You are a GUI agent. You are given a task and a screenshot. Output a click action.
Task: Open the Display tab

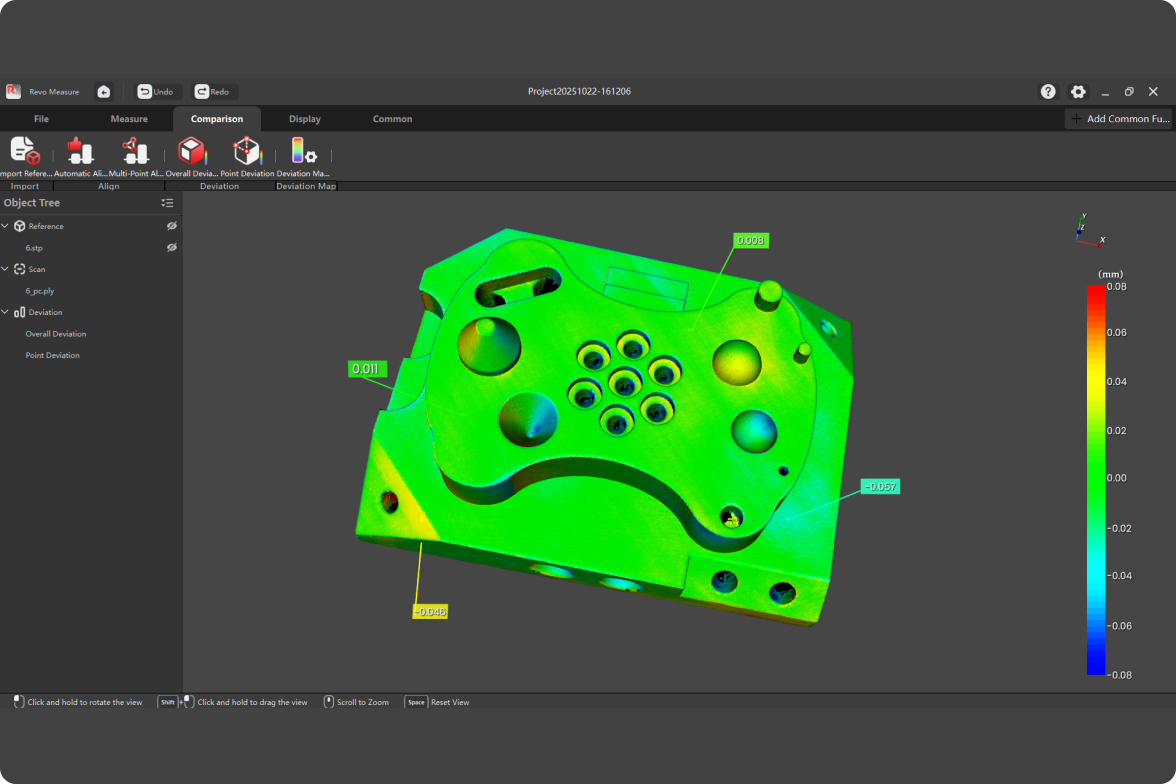pyautogui.click(x=305, y=119)
